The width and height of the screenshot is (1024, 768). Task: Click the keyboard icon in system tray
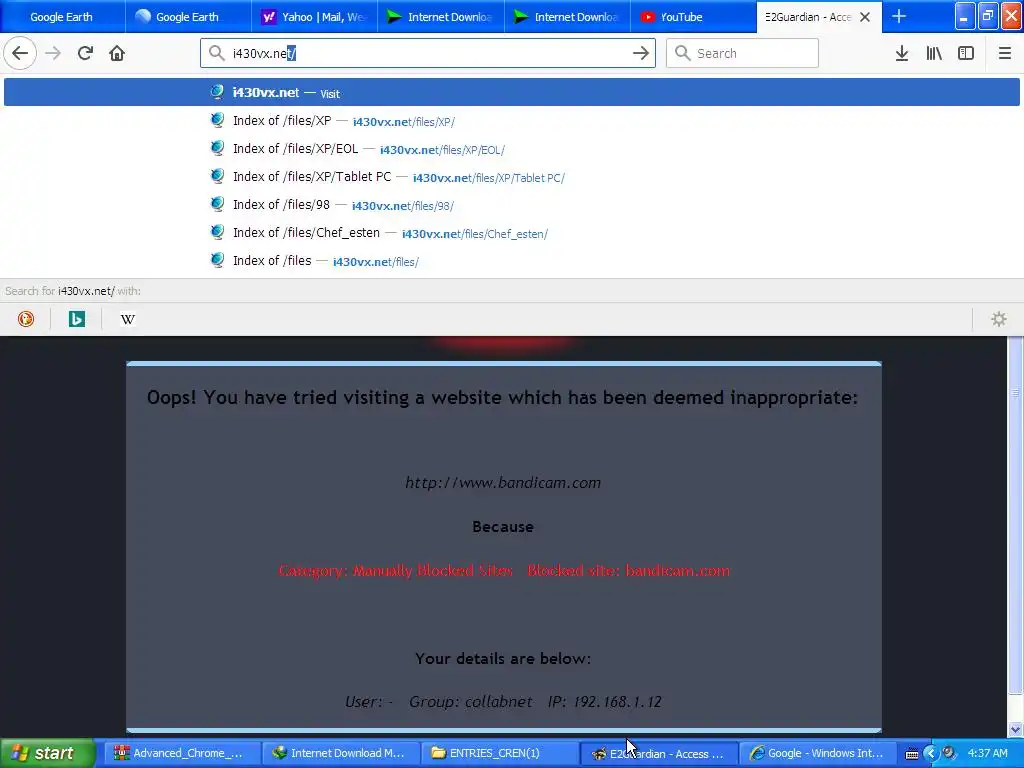(x=912, y=754)
